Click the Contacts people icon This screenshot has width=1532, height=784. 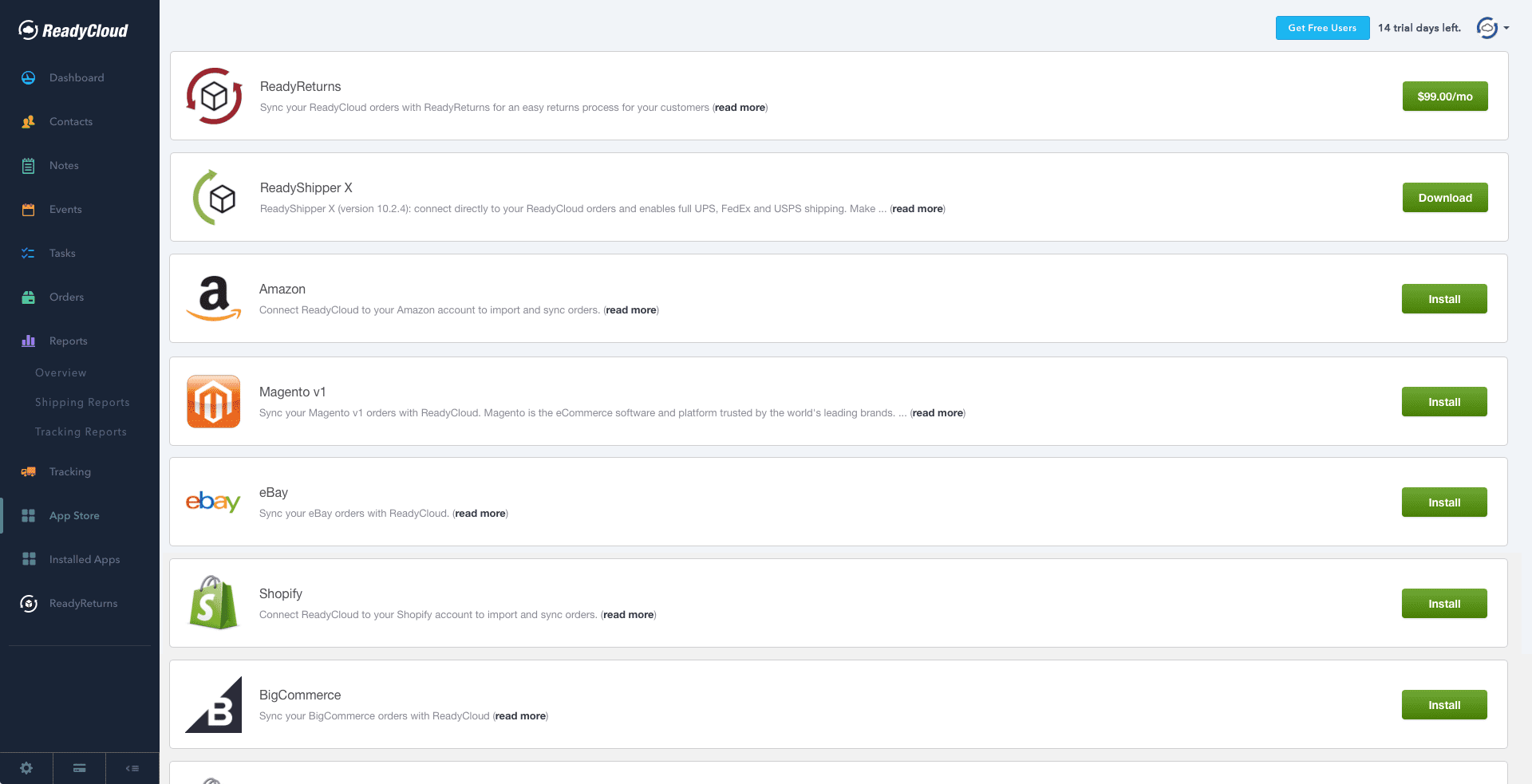coord(28,121)
